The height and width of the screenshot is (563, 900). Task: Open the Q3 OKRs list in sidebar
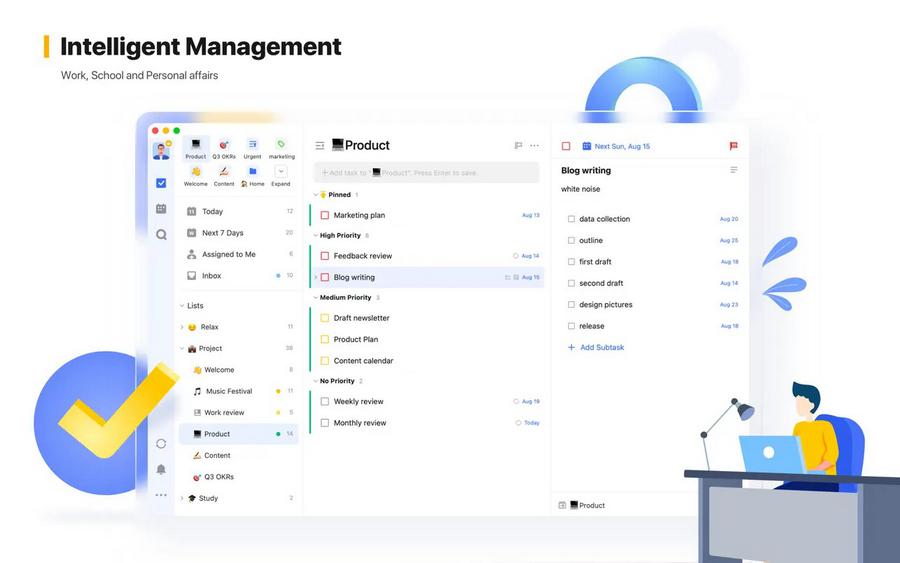(x=239, y=477)
